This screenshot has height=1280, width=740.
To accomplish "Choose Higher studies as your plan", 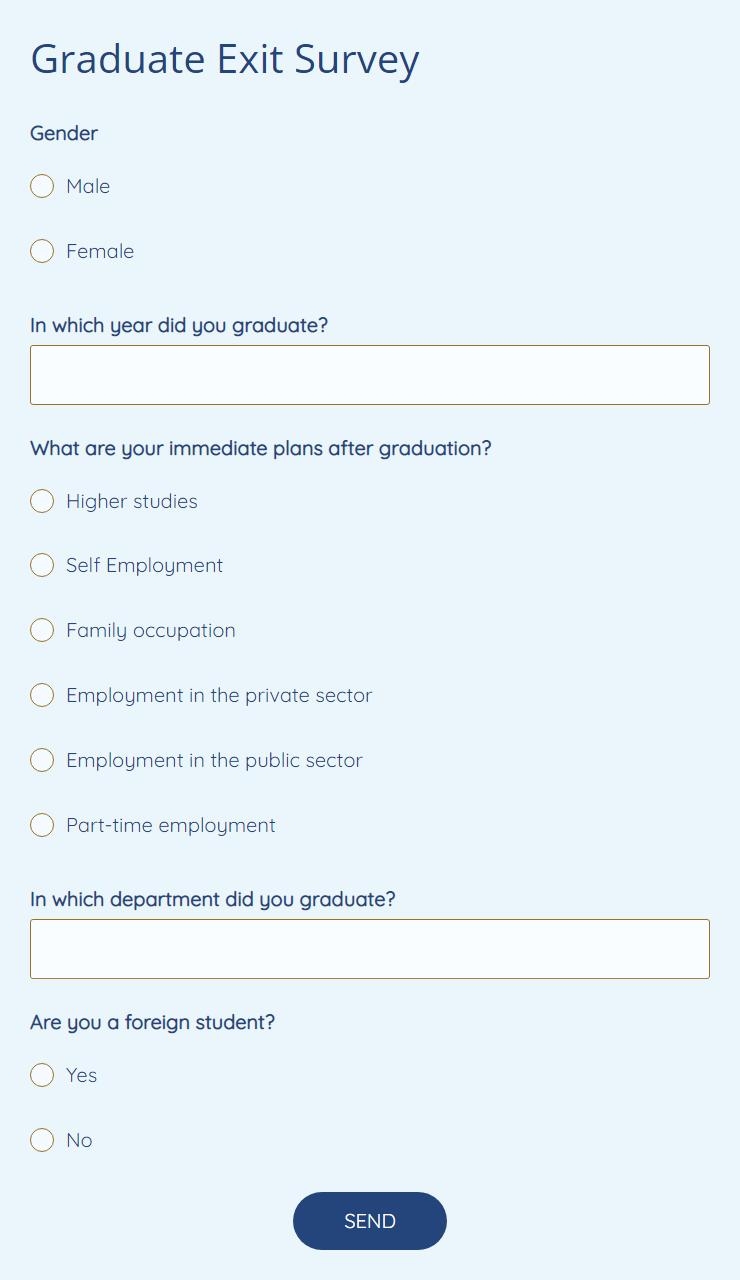I will pos(42,501).
